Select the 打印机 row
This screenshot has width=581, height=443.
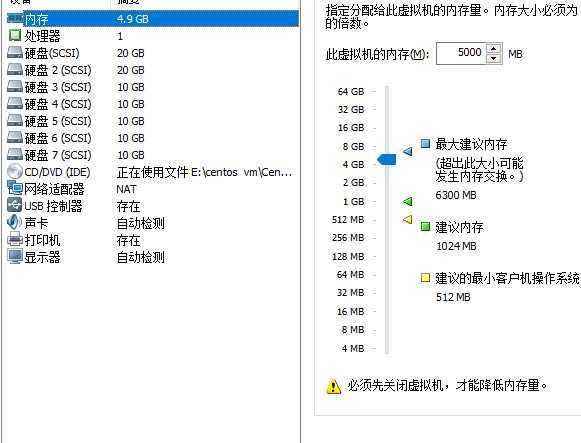coord(153,240)
